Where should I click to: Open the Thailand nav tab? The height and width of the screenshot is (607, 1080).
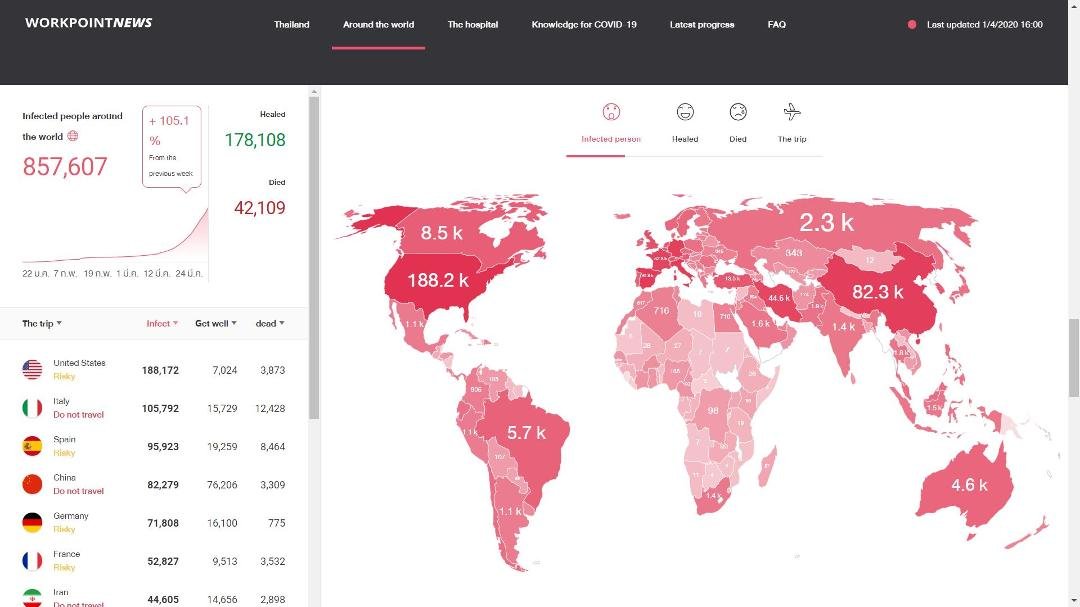pyautogui.click(x=291, y=25)
